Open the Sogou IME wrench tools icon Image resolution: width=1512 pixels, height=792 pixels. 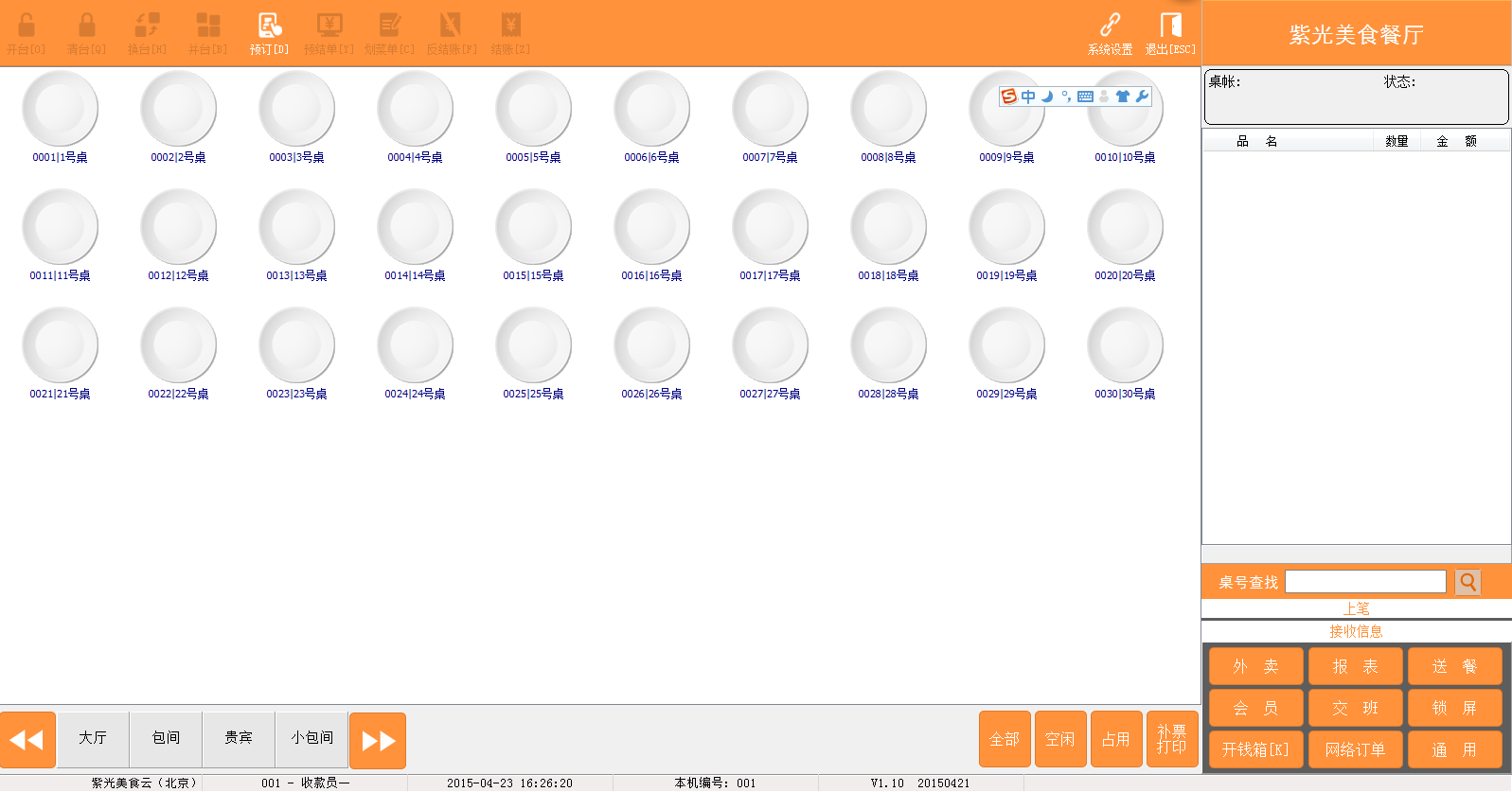coord(1142,97)
